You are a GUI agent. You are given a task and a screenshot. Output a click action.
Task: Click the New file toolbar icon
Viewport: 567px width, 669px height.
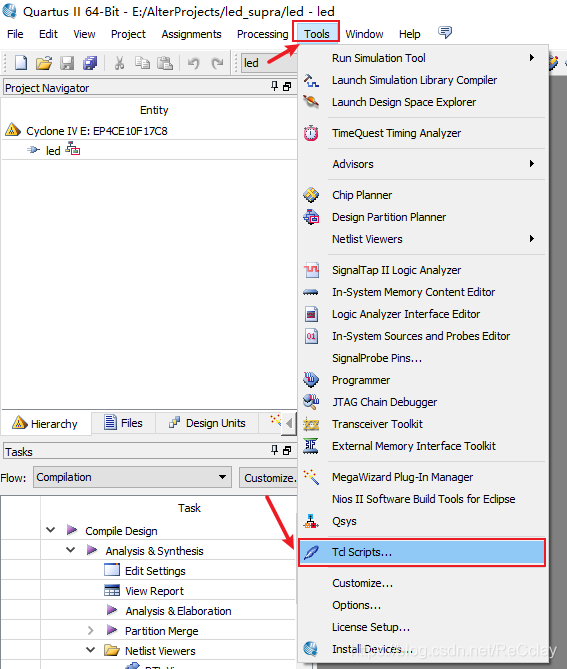coord(20,63)
